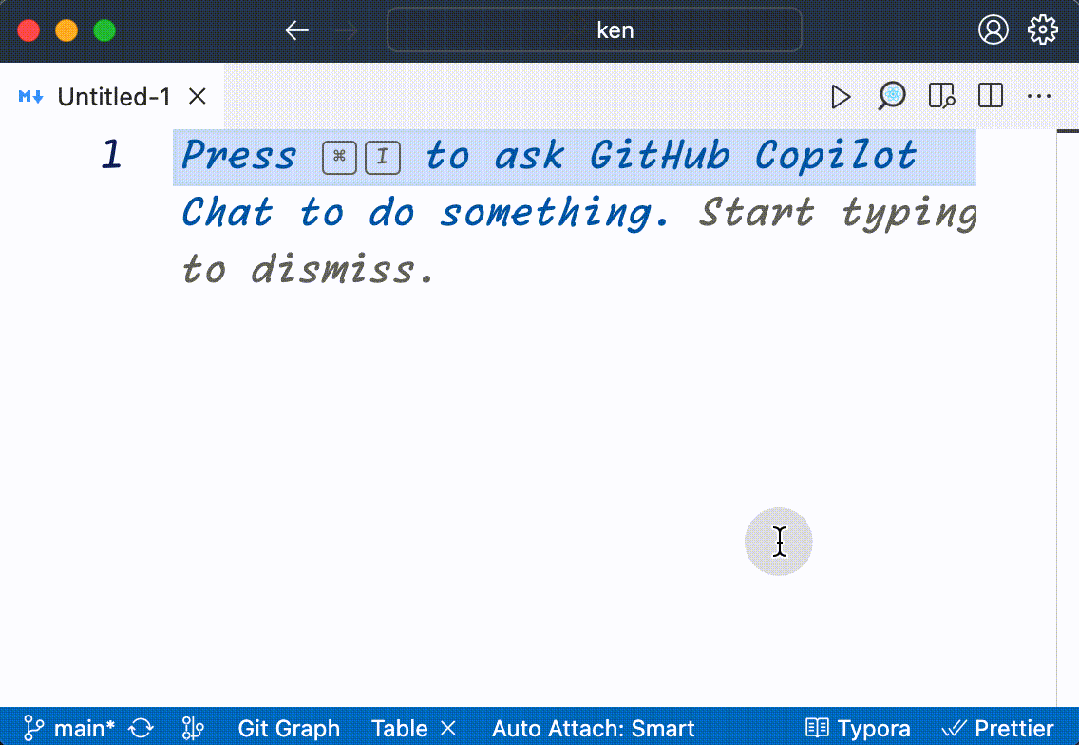This screenshot has height=745, width=1079.
Task: Open the More Actions ellipsis menu
Action: click(1039, 96)
